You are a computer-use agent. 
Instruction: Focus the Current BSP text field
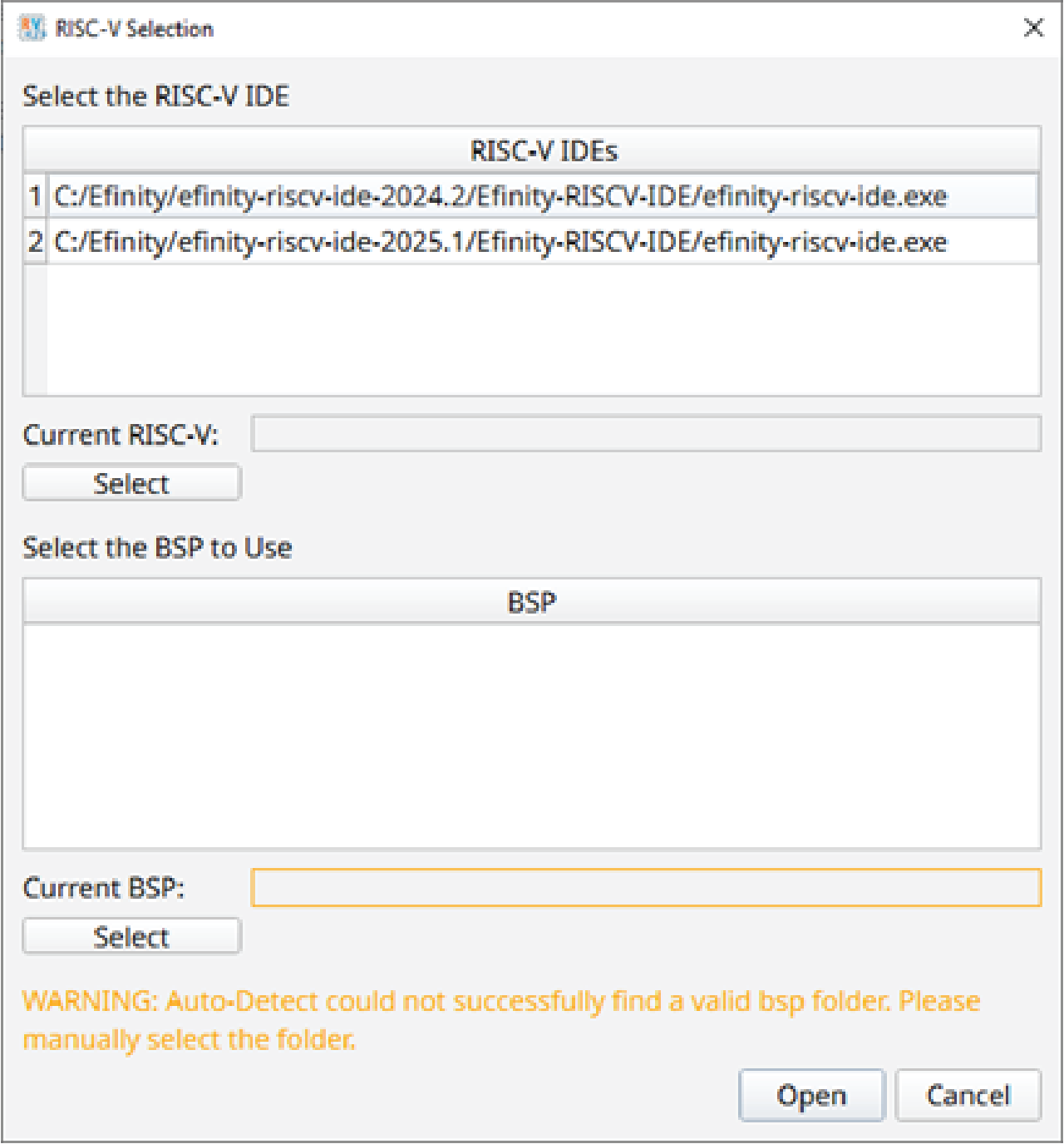646,888
